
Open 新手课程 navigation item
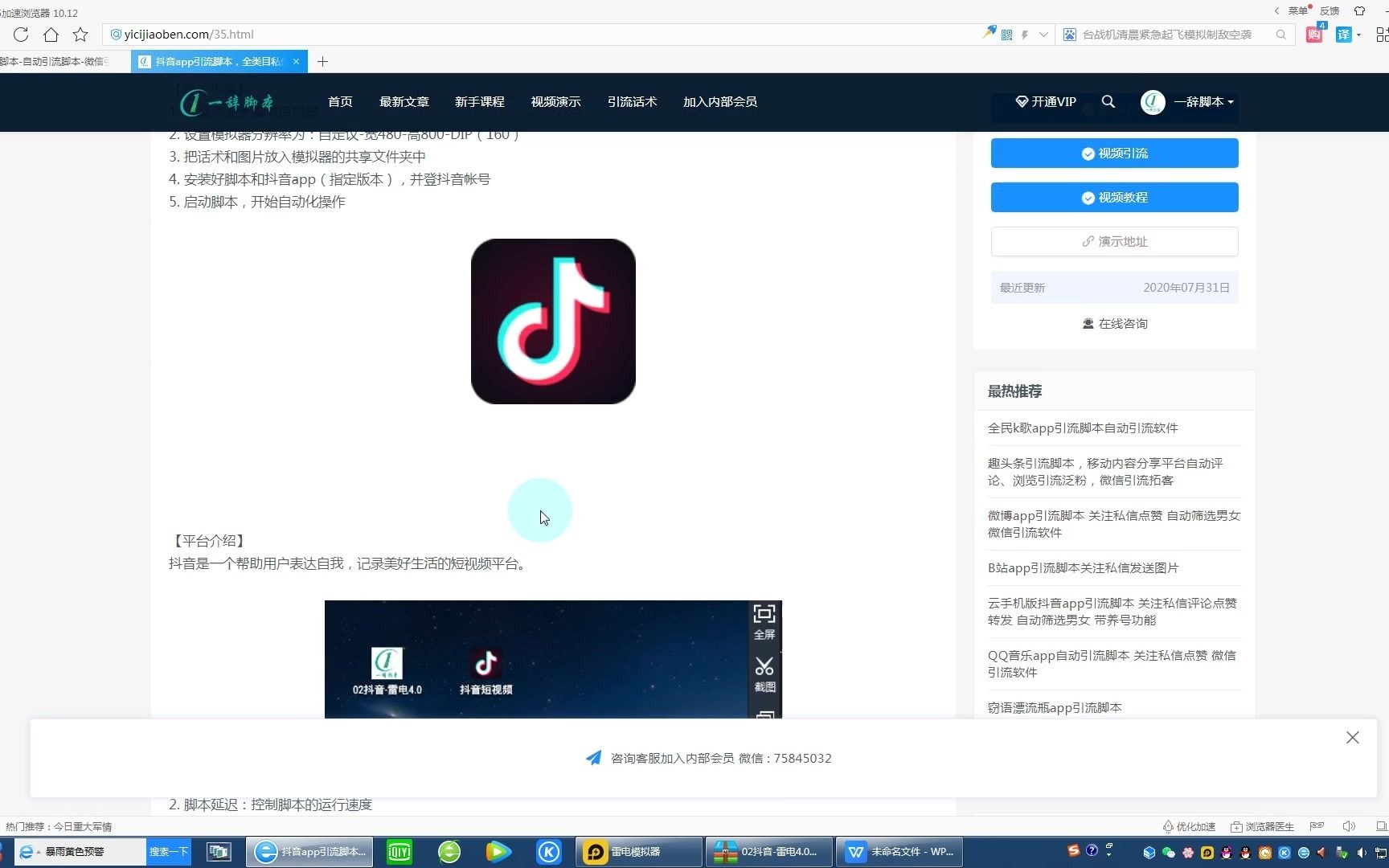pyautogui.click(x=480, y=102)
